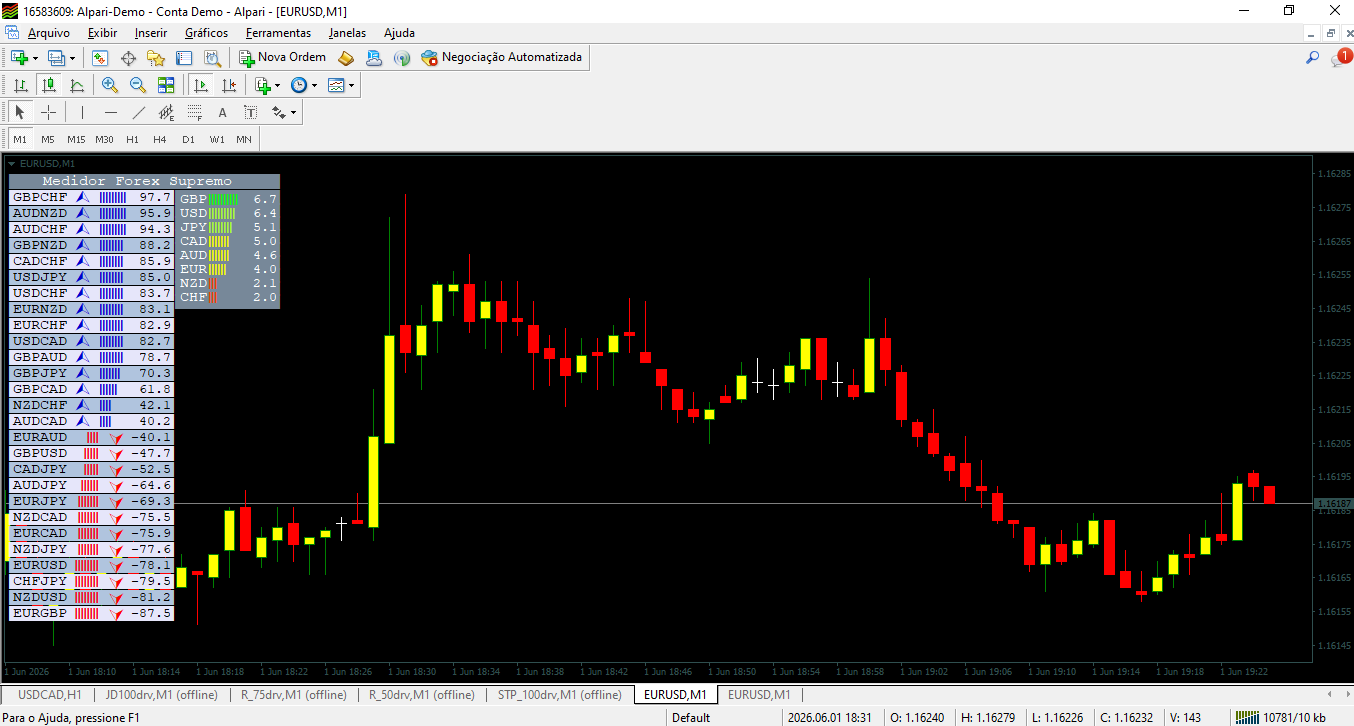
Task: Open the Inserir menu
Action: coord(151,33)
